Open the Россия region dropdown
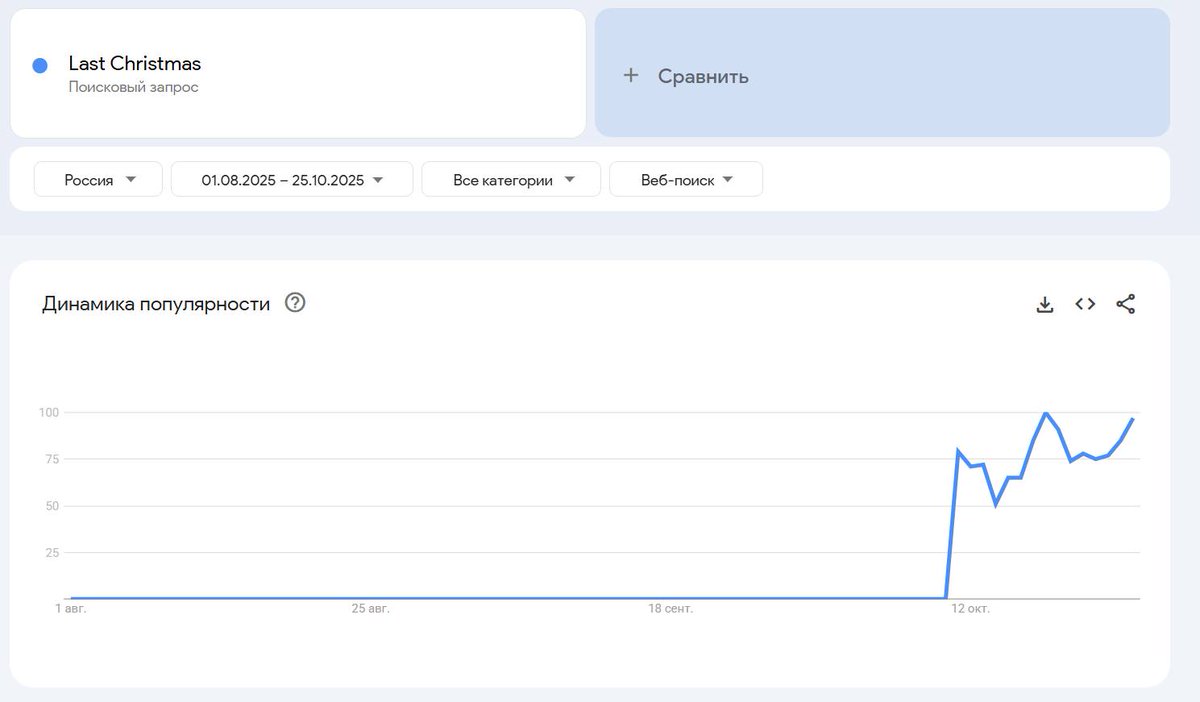The height and width of the screenshot is (702, 1200). point(98,180)
